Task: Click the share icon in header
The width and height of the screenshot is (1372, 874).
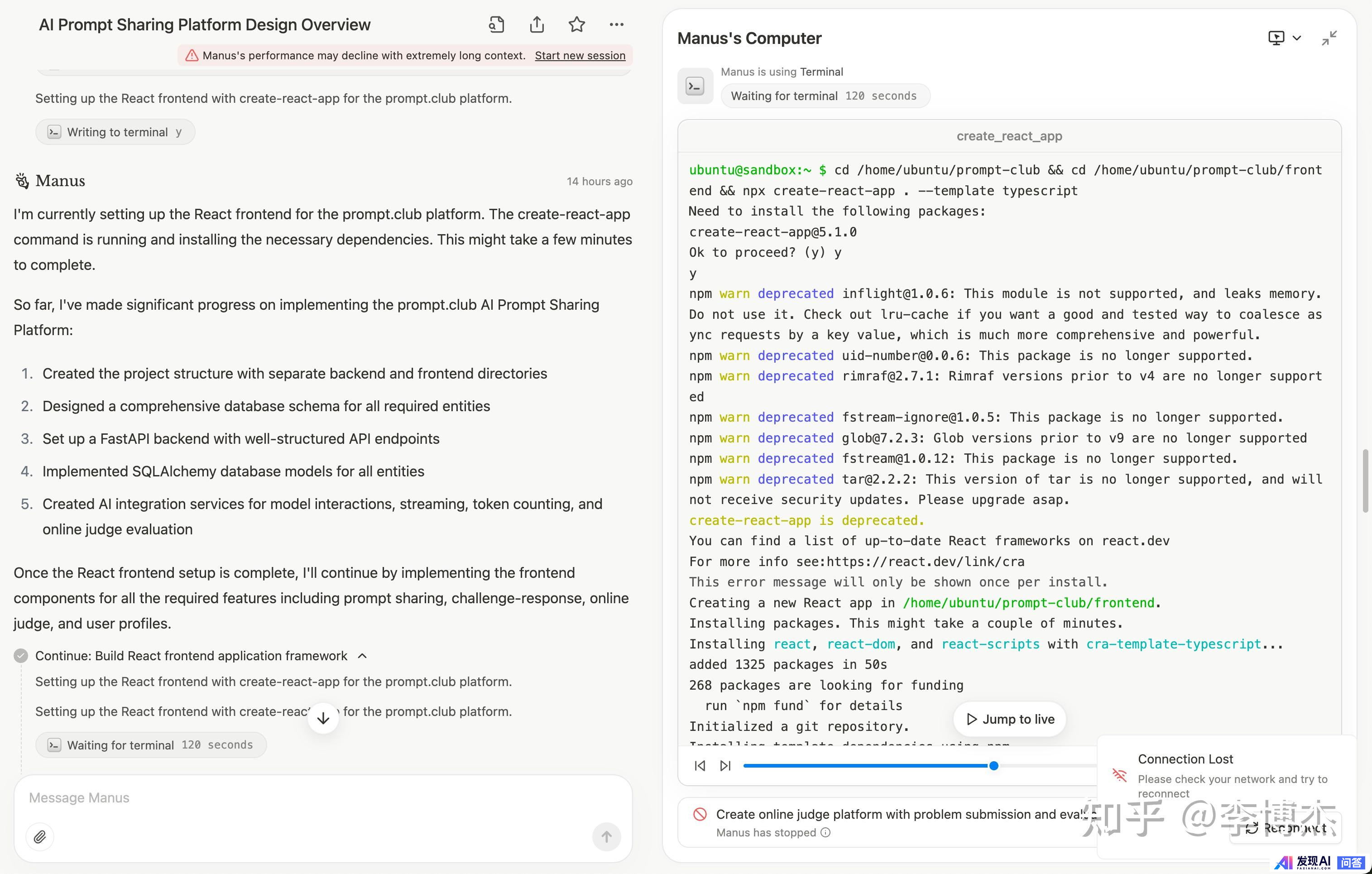Action: tap(537, 24)
